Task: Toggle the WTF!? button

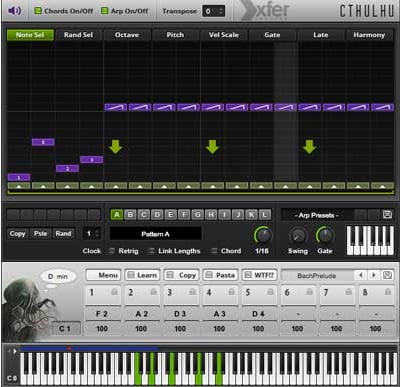Action: 260,275
